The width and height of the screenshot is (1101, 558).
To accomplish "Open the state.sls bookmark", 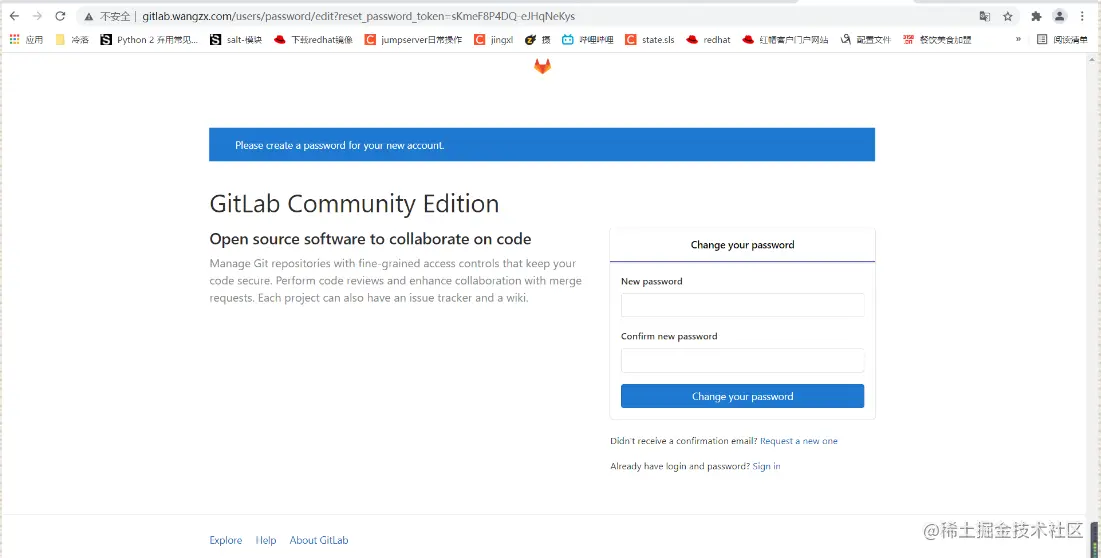I will point(650,40).
